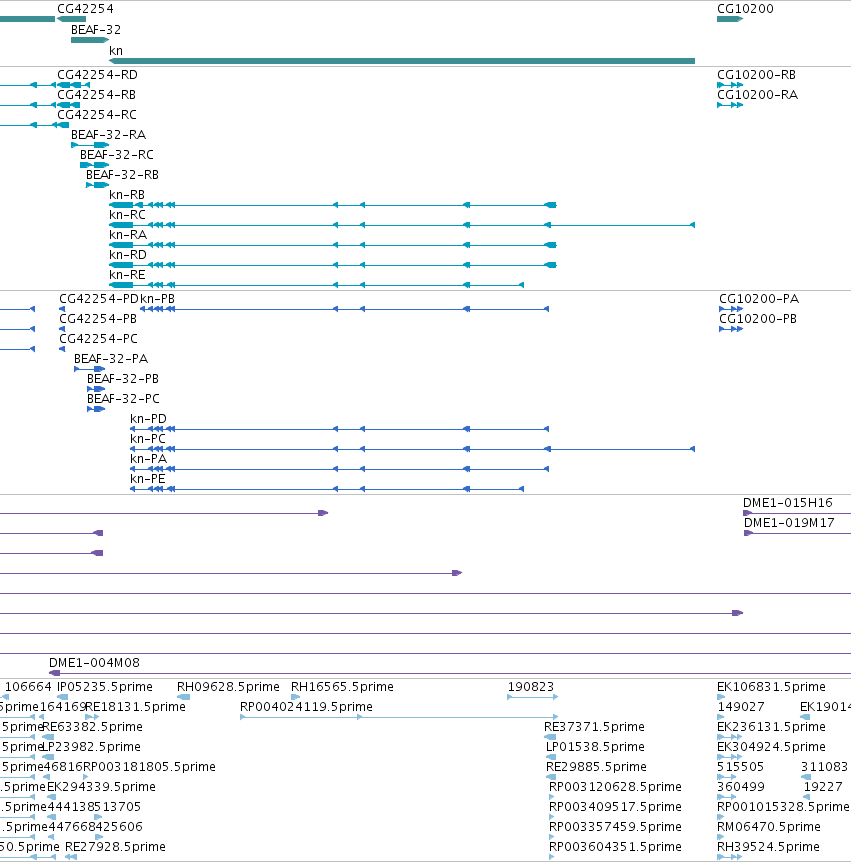Click the RE29885.5prime EST label
851x862 pixels.
pyautogui.click(x=596, y=766)
